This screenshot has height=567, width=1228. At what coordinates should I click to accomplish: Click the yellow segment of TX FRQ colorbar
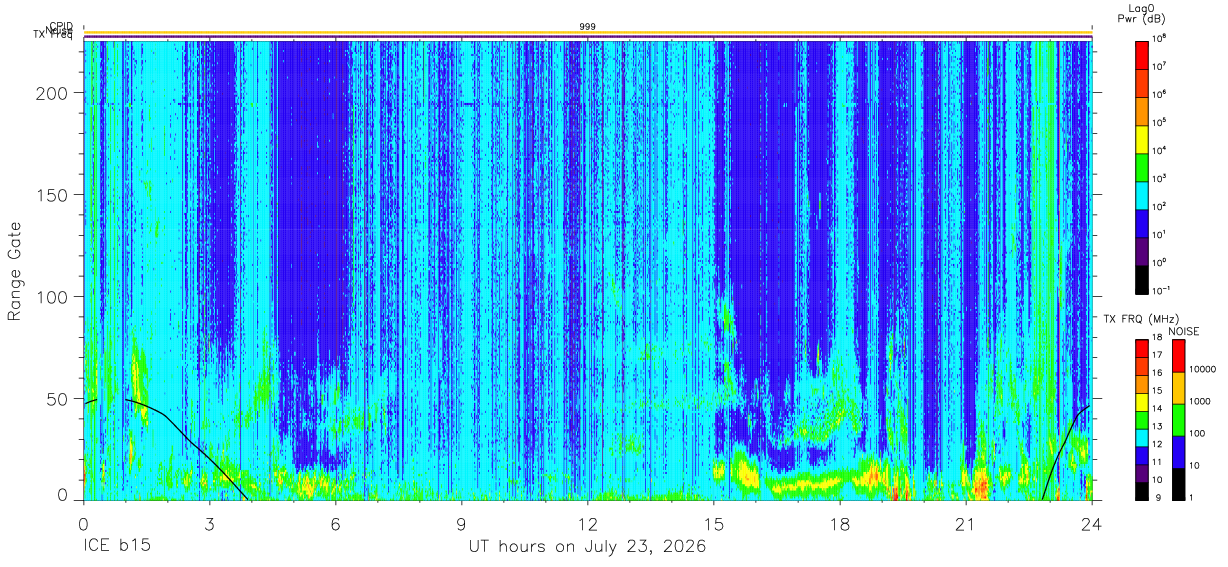tap(1142, 402)
